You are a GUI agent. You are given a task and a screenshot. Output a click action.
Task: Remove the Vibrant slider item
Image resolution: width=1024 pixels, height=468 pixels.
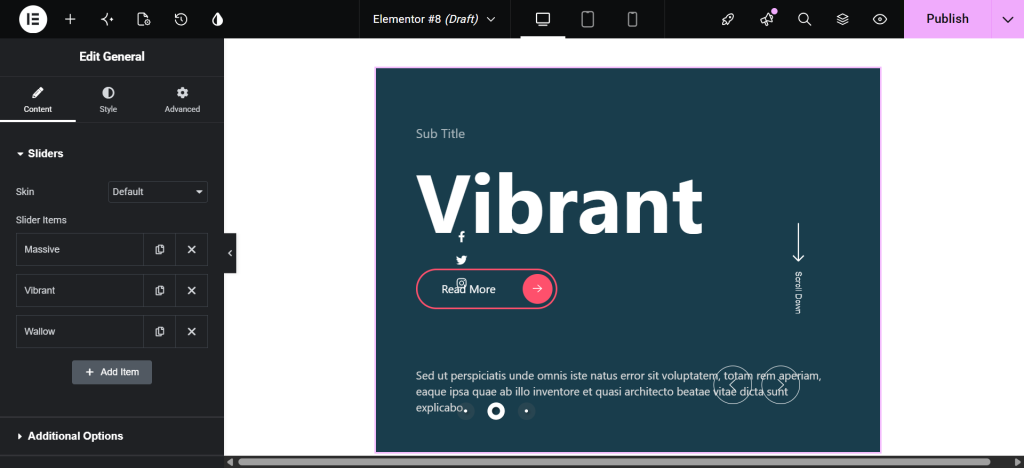point(191,290)
